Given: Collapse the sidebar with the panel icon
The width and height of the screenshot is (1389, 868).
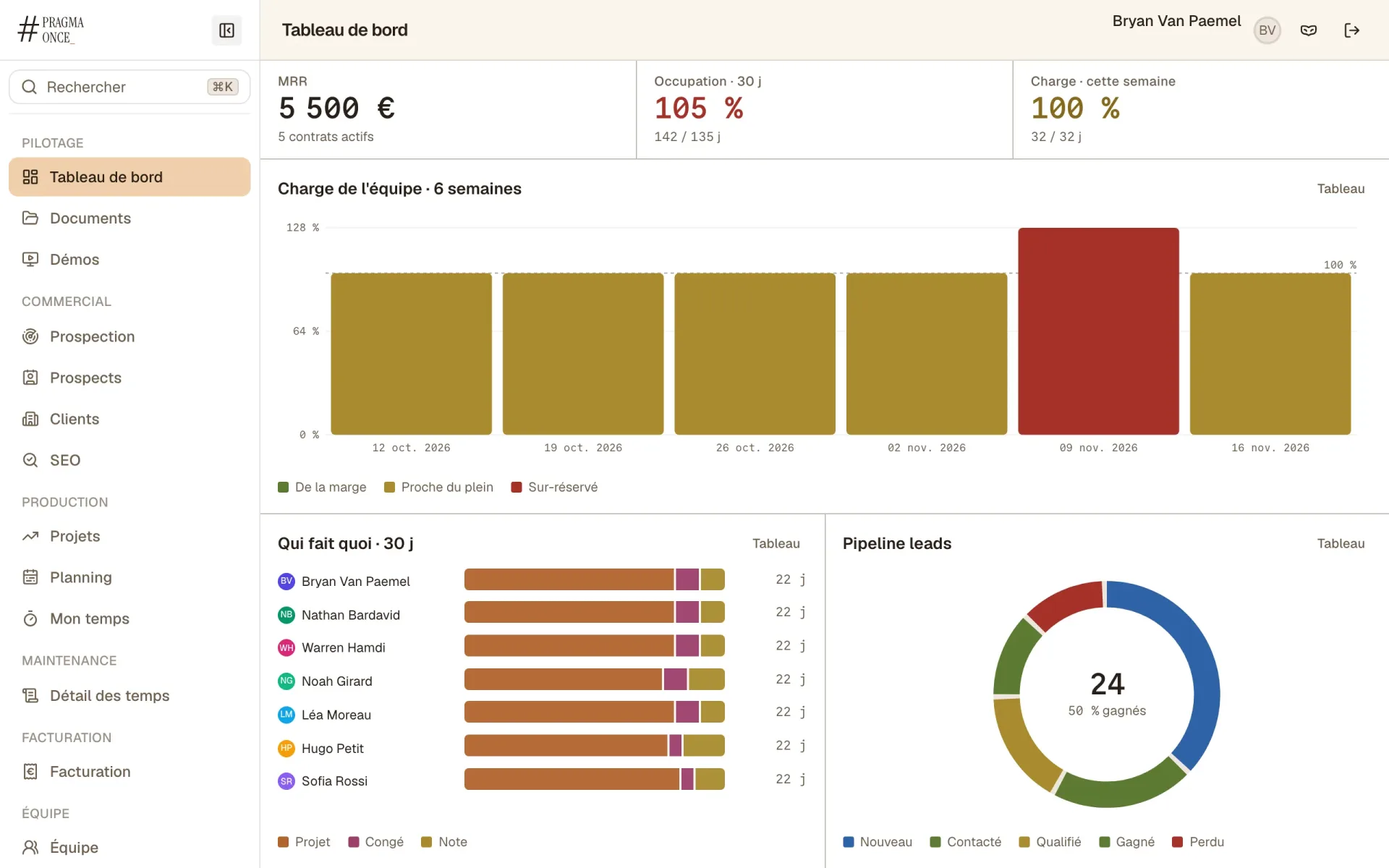Looking at the screenshot, I should (226, 30).
